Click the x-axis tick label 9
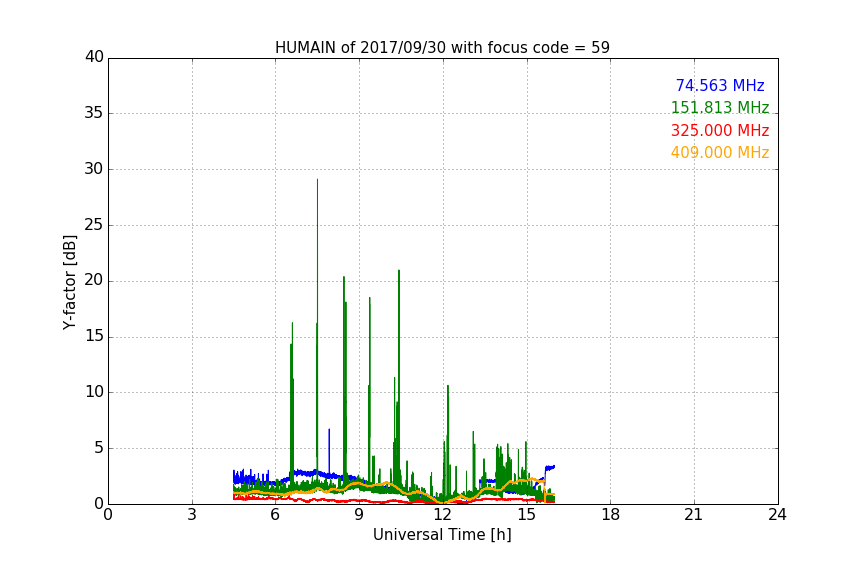This screenshot has height=576, width=864. [x=359, y=515]
